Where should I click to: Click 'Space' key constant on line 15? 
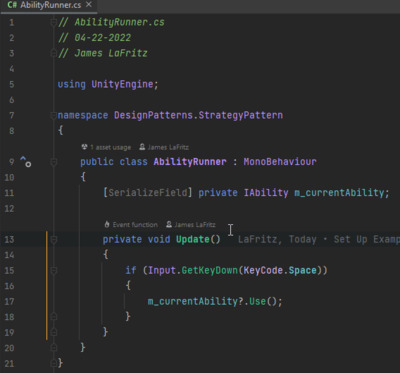point(302,270)
